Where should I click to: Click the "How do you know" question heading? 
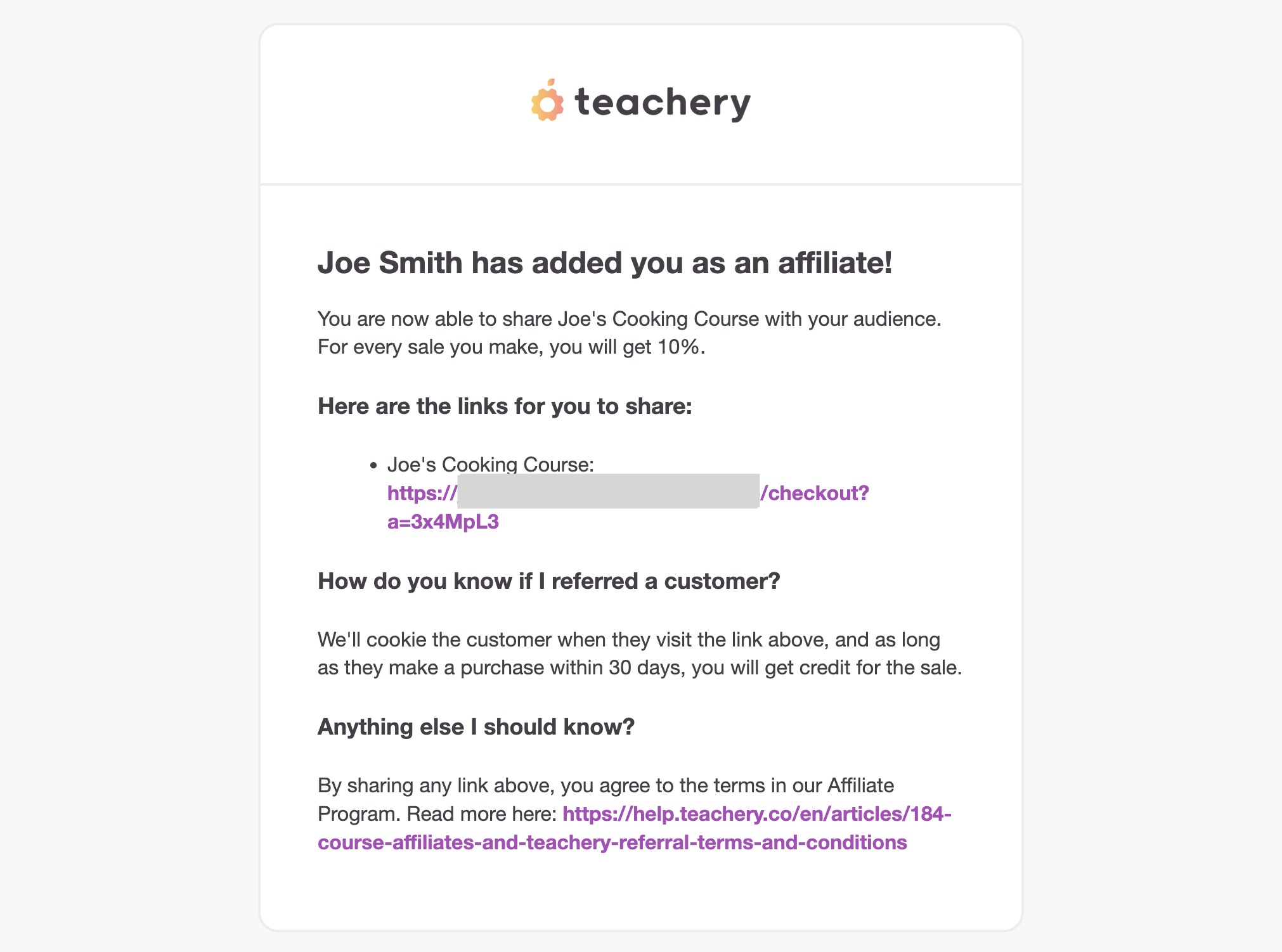coord(548,581)
